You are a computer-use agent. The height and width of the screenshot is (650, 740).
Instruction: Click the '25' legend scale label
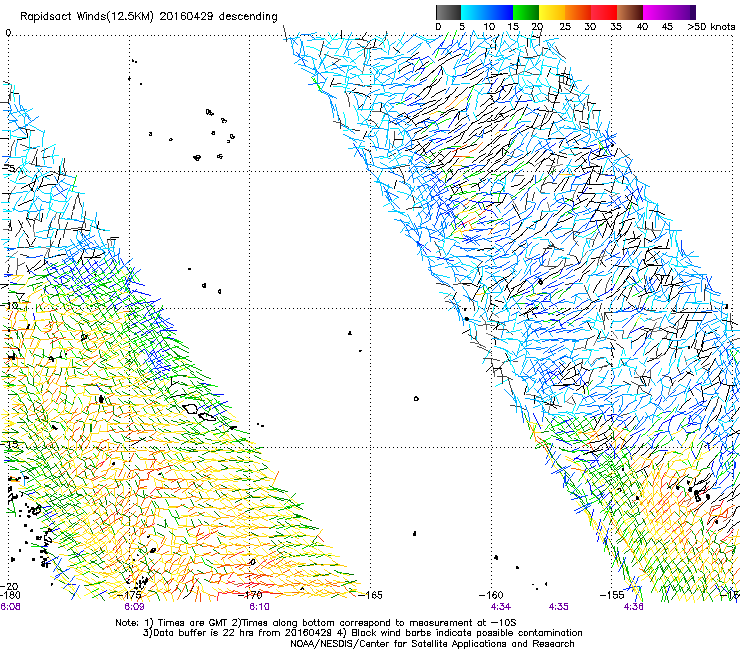point(565,27)
